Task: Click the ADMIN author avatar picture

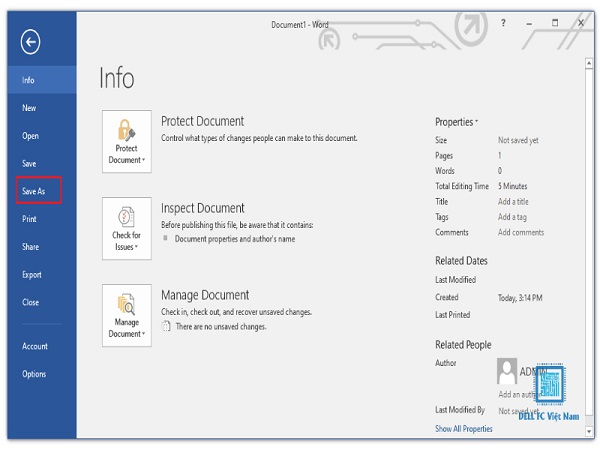Action: coord(507,371)
